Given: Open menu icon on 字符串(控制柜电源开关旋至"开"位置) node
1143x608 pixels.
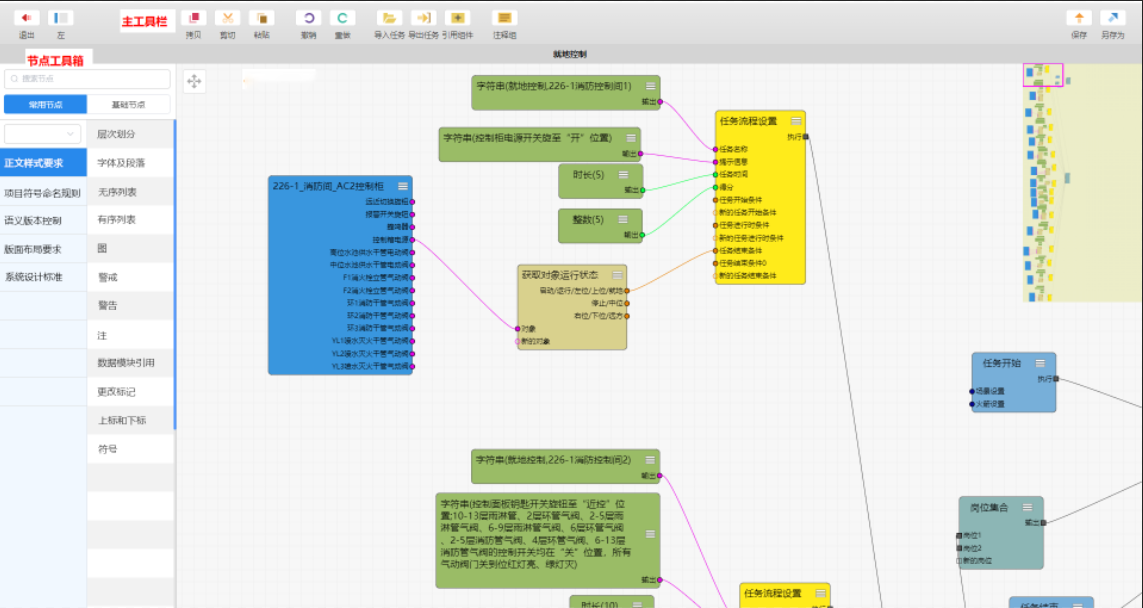Looking at the screenshot, I should pos(631,138).
